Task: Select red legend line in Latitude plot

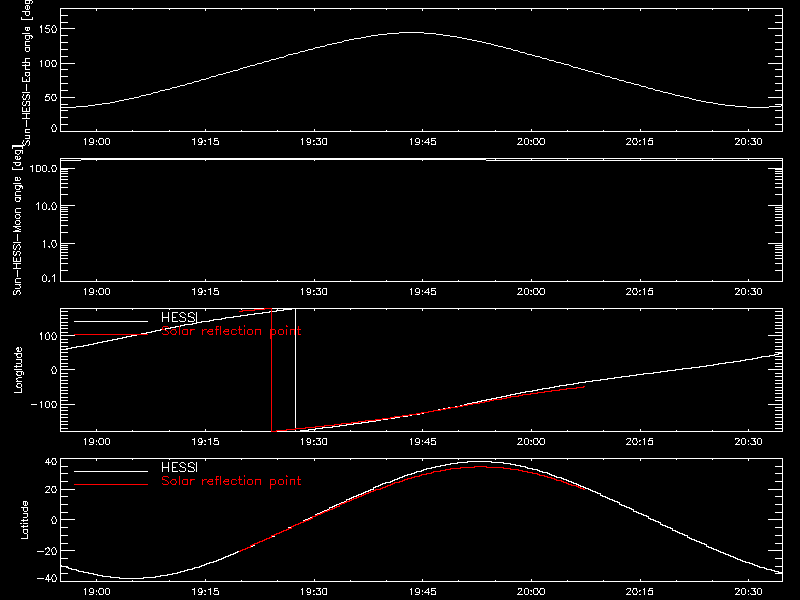Action: pos(111,484)
